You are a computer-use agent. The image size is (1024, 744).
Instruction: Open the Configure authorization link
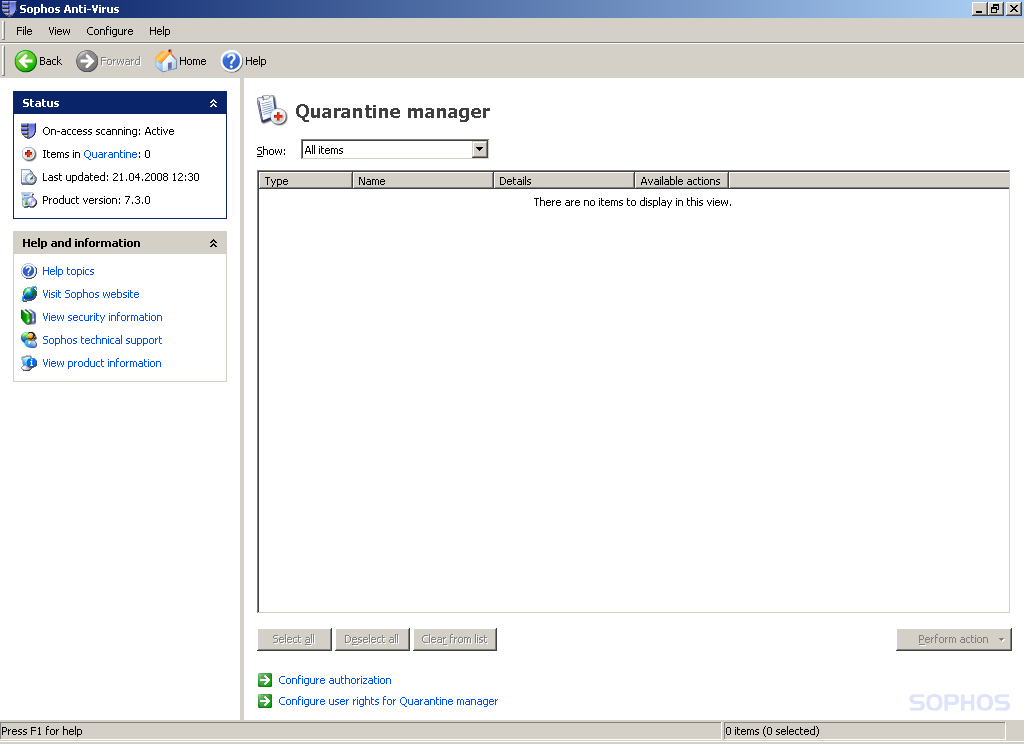(x=335, y=680)
